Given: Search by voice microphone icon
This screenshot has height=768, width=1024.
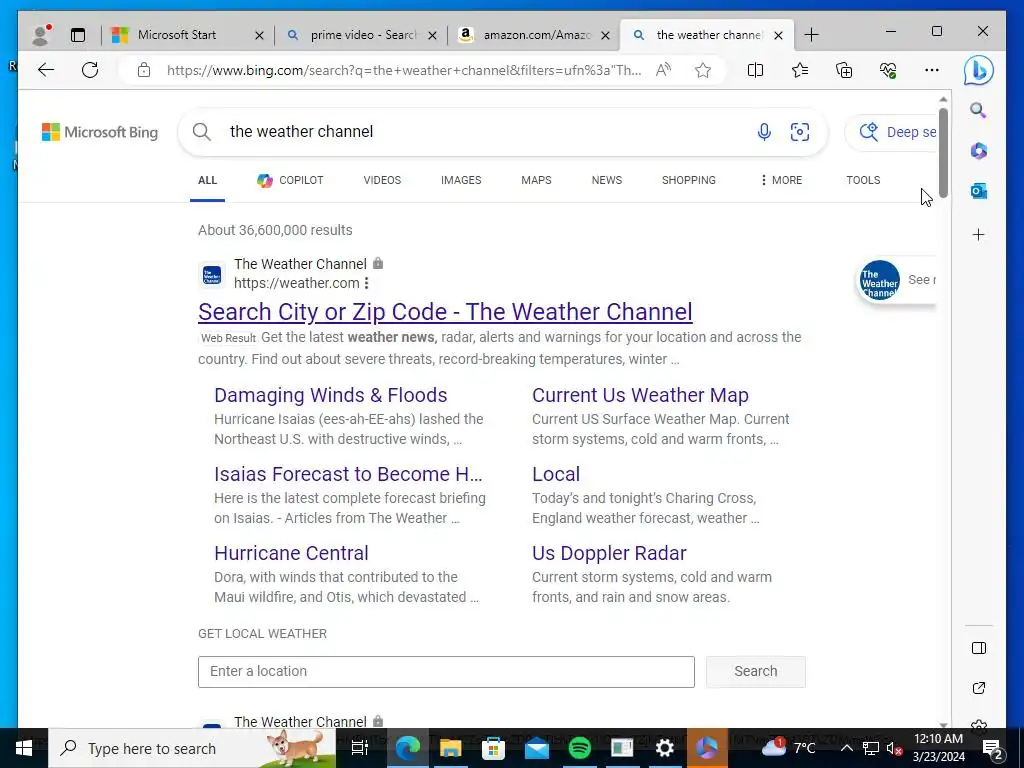Looking at the screenshot, I should (764, 132).
